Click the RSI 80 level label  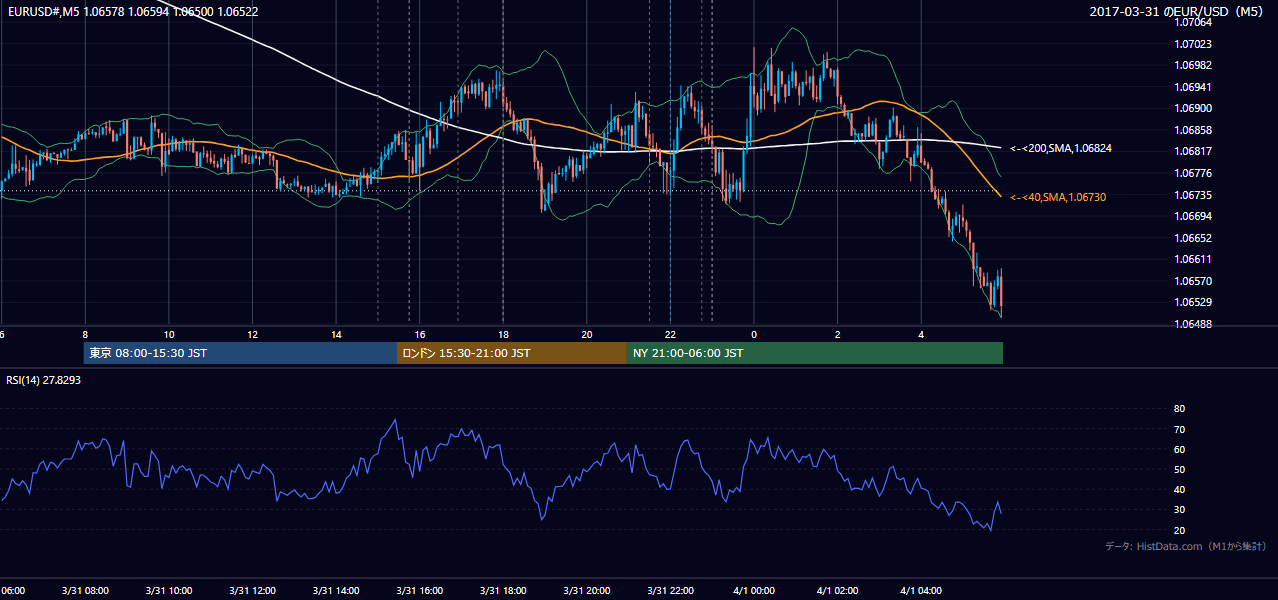(x=1179, y=409)
